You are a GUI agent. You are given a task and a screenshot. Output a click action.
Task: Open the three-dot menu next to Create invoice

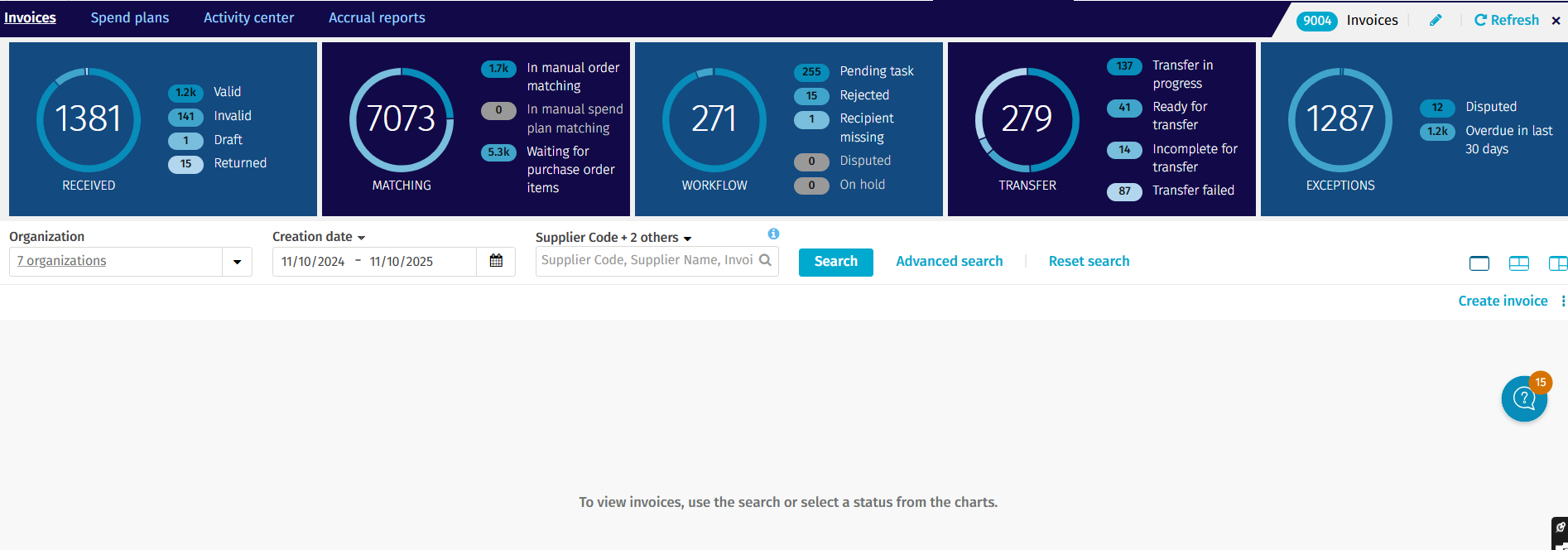point(1563,302)
